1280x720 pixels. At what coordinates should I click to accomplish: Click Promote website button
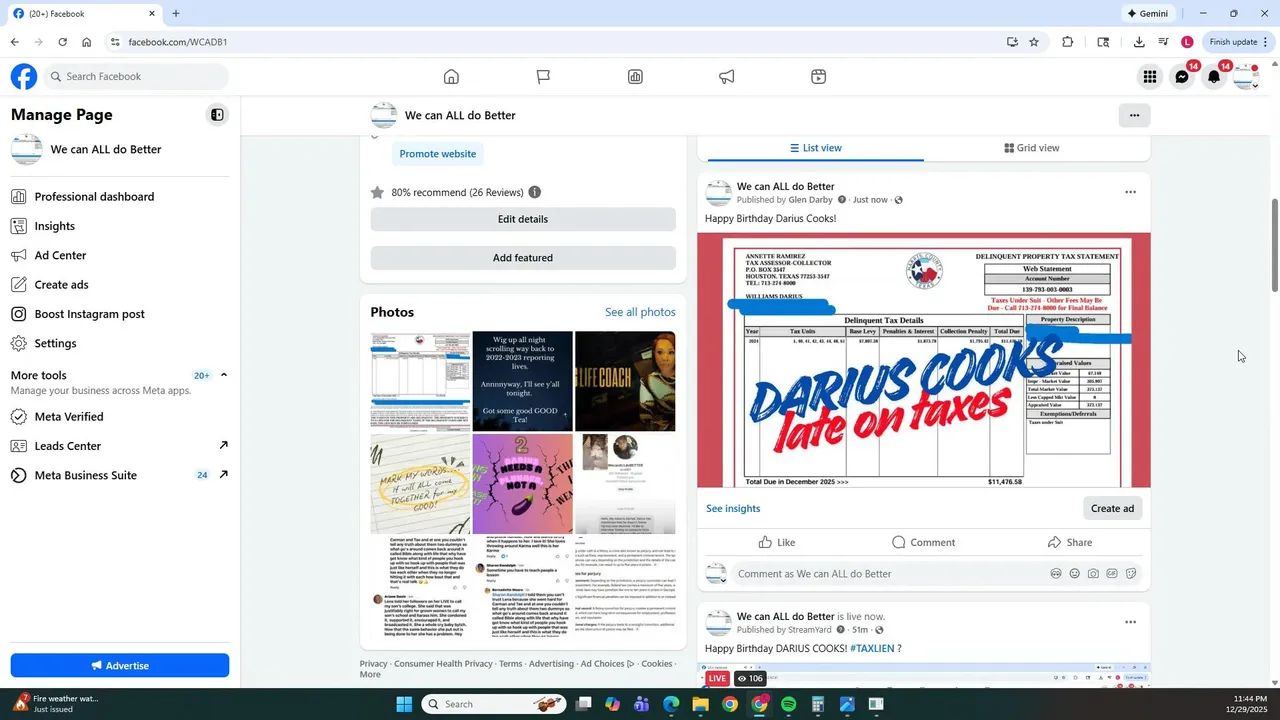tap(438, 154)
